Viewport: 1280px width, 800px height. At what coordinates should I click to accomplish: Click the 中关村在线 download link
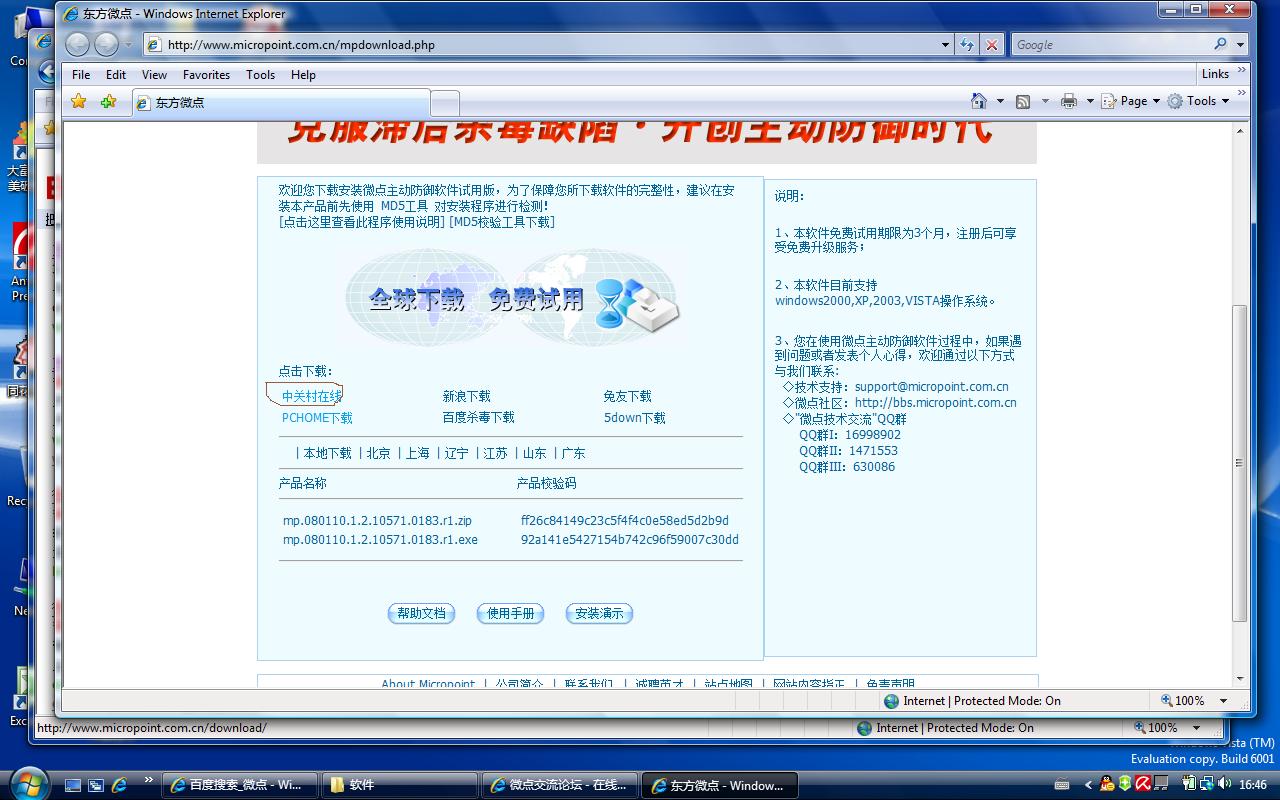tap(311, 397)
